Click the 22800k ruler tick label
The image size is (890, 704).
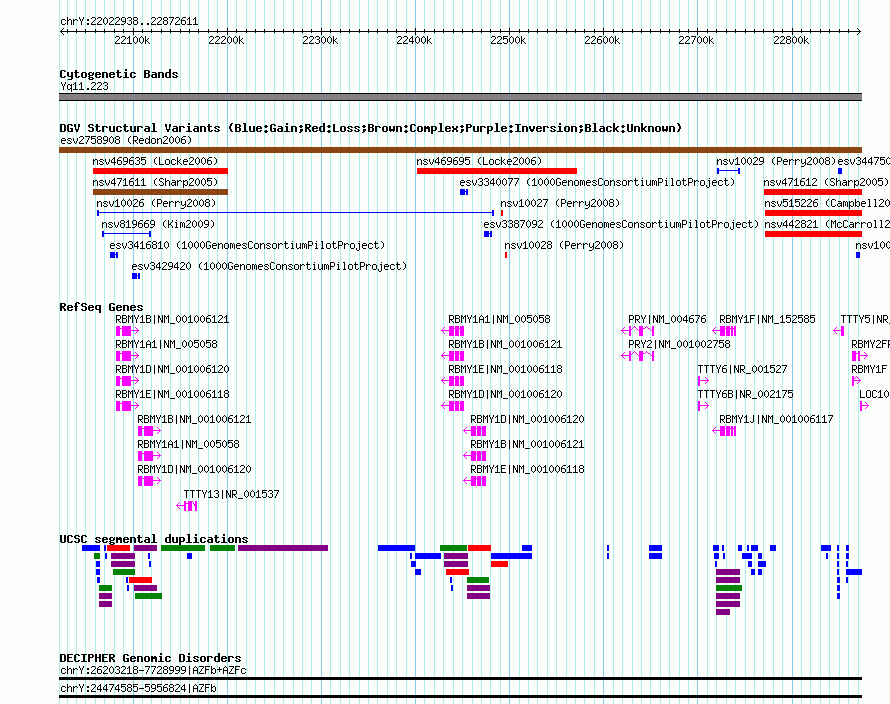(791, 40)
